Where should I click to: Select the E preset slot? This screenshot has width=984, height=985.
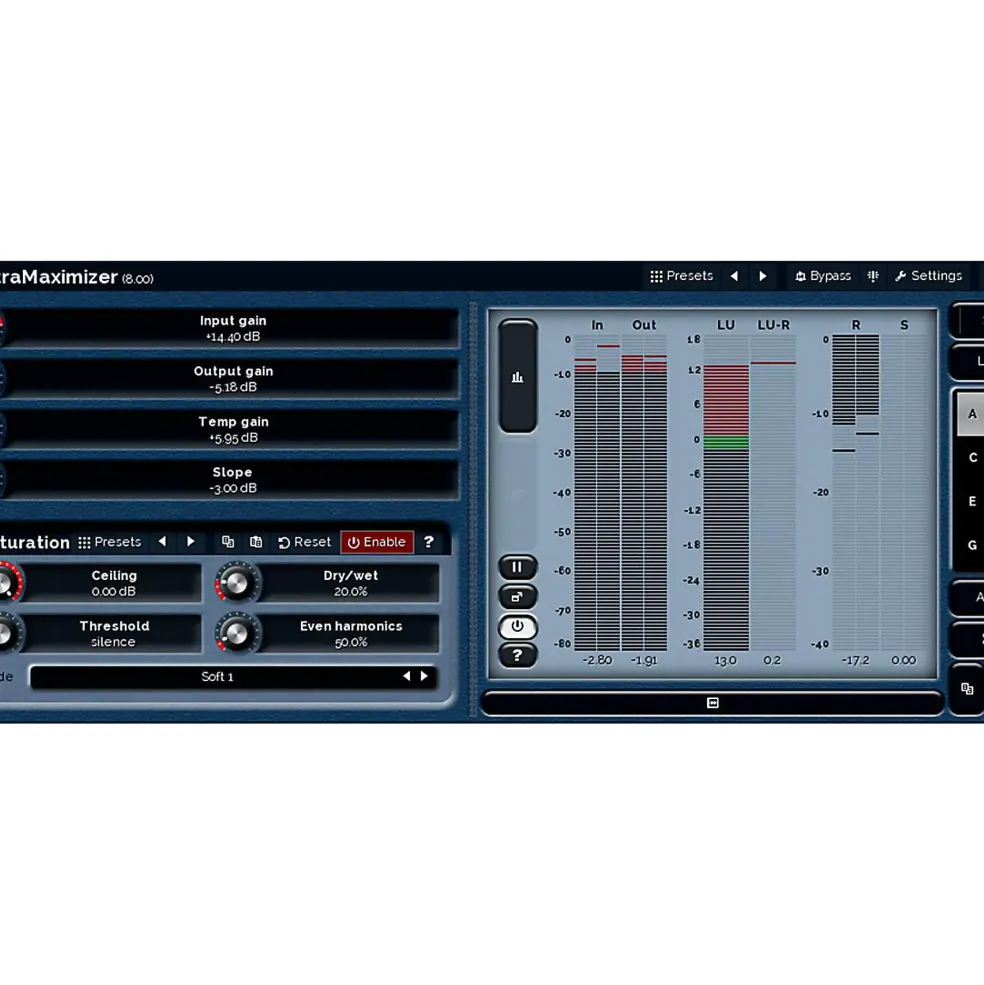pyautogui.click(x=972, y=501)
